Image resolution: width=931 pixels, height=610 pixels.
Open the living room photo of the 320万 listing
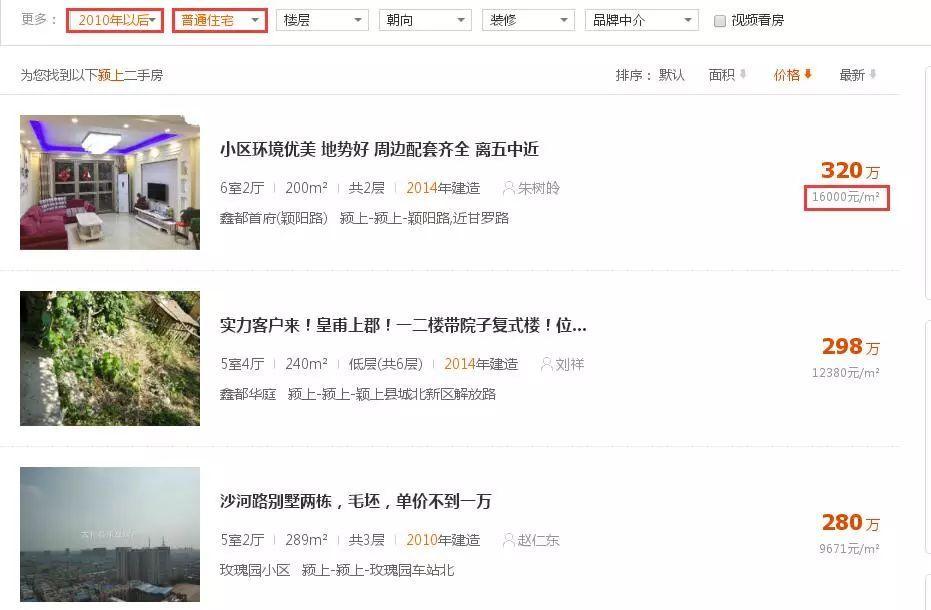pos(110,182)
